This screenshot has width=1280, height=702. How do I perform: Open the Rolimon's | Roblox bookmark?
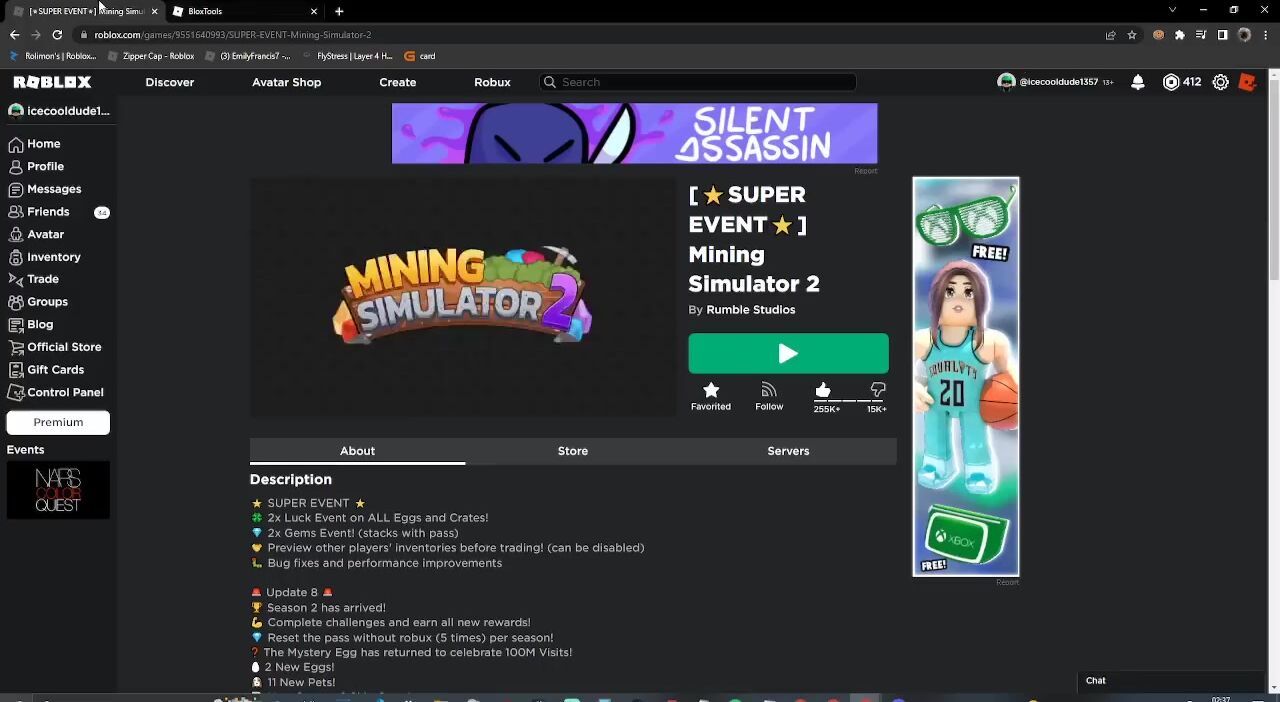click(53, 56)
